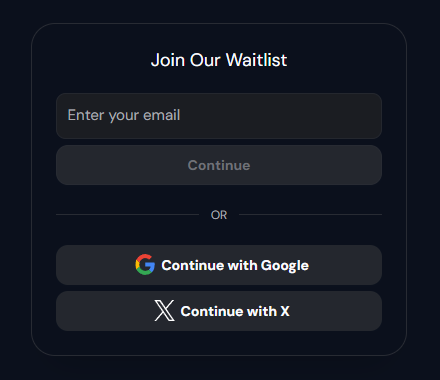Viewport: 440px width, 380px height.
Task: Click the dark background outside the waitlist card
Action: pyautogui.click(x=15, y=190)
